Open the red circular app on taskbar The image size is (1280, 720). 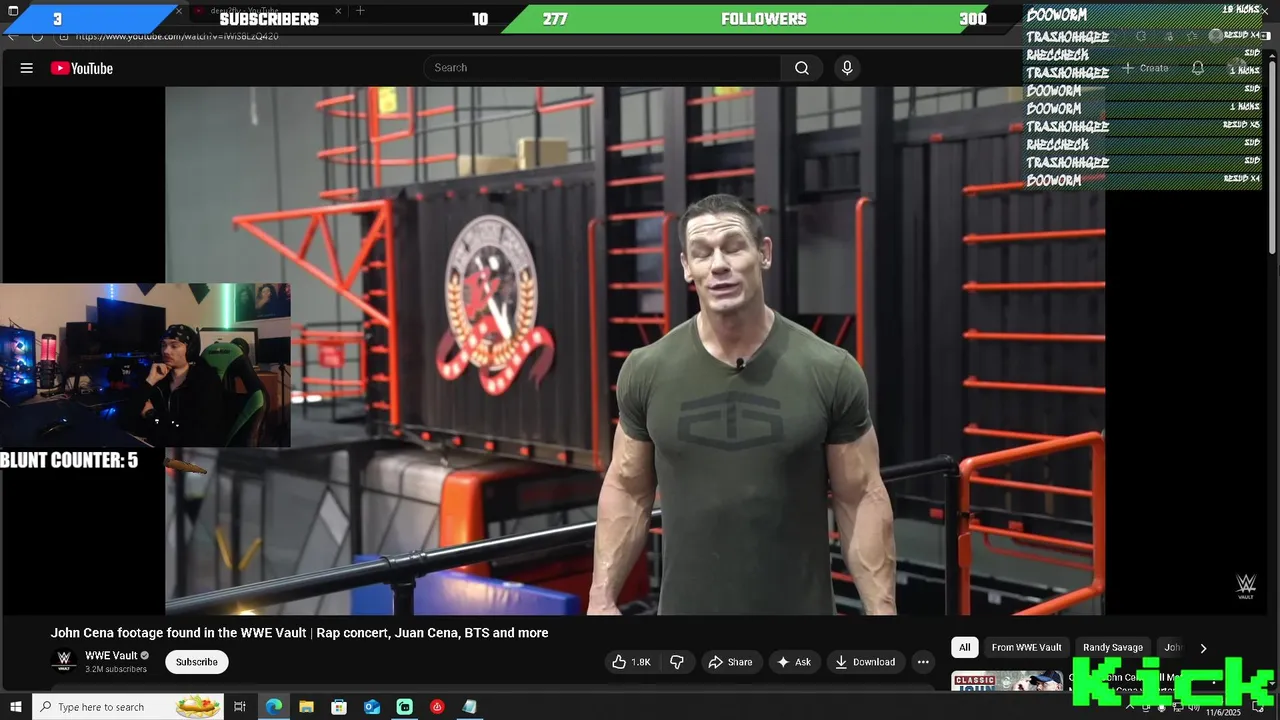pyautogui.click(x=437, y=707)
